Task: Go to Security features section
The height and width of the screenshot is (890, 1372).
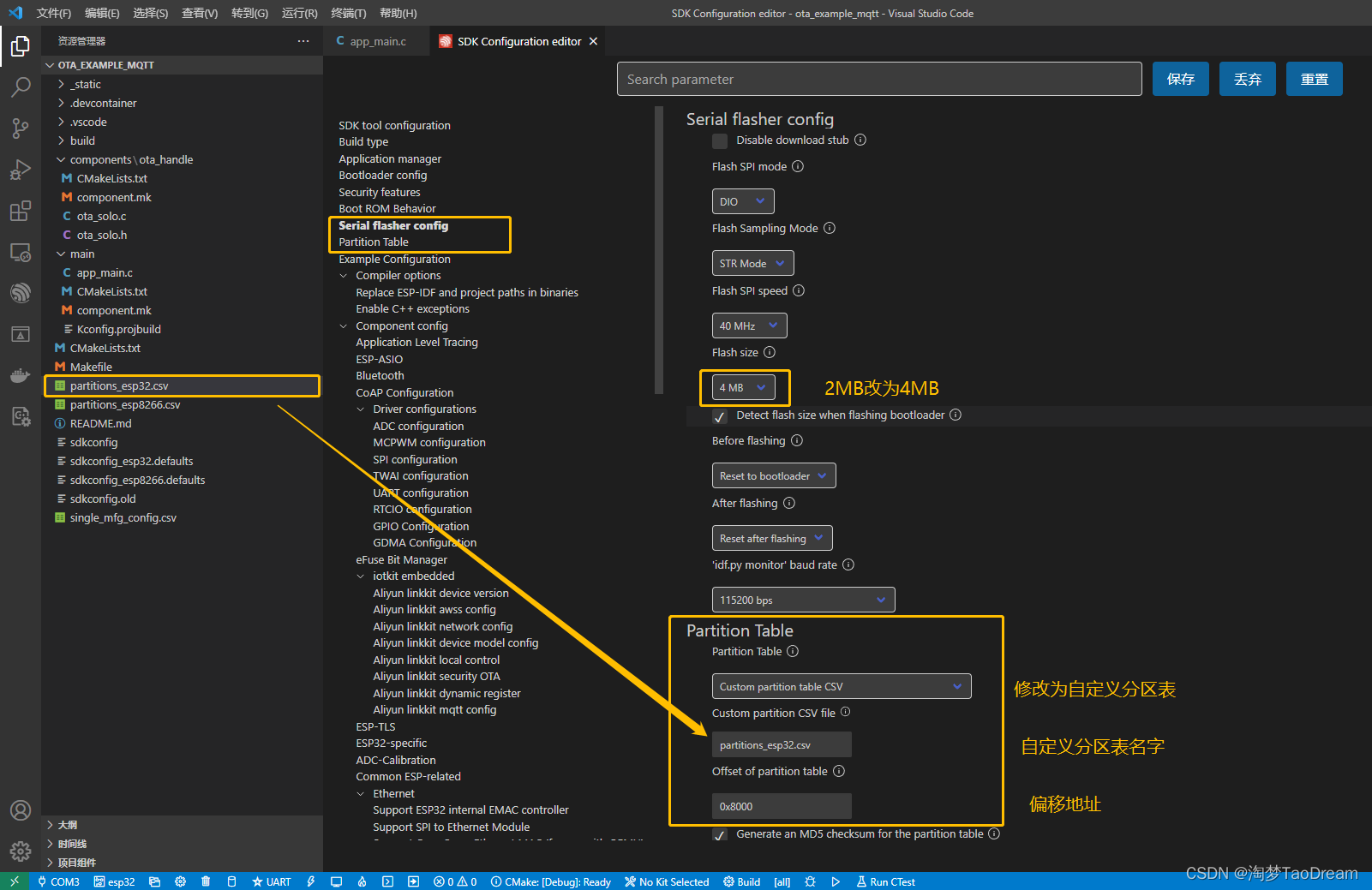Action: [x=380, y=193]
